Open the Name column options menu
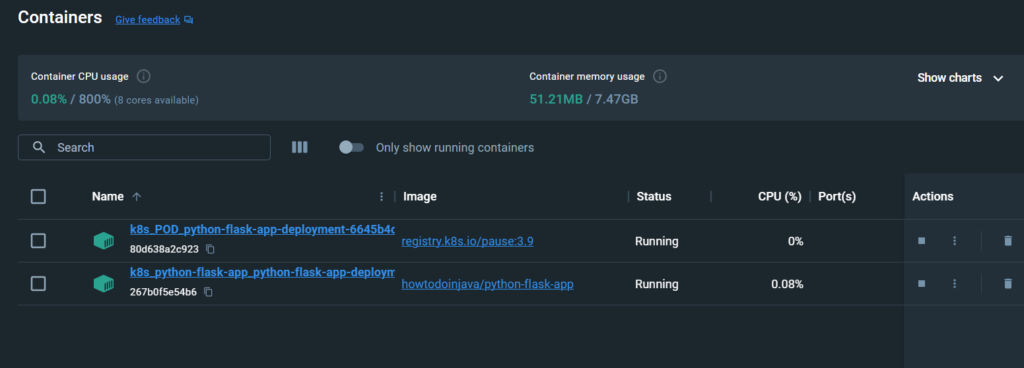This screenshot has height=368, width=1024. [x=382, y=196]
